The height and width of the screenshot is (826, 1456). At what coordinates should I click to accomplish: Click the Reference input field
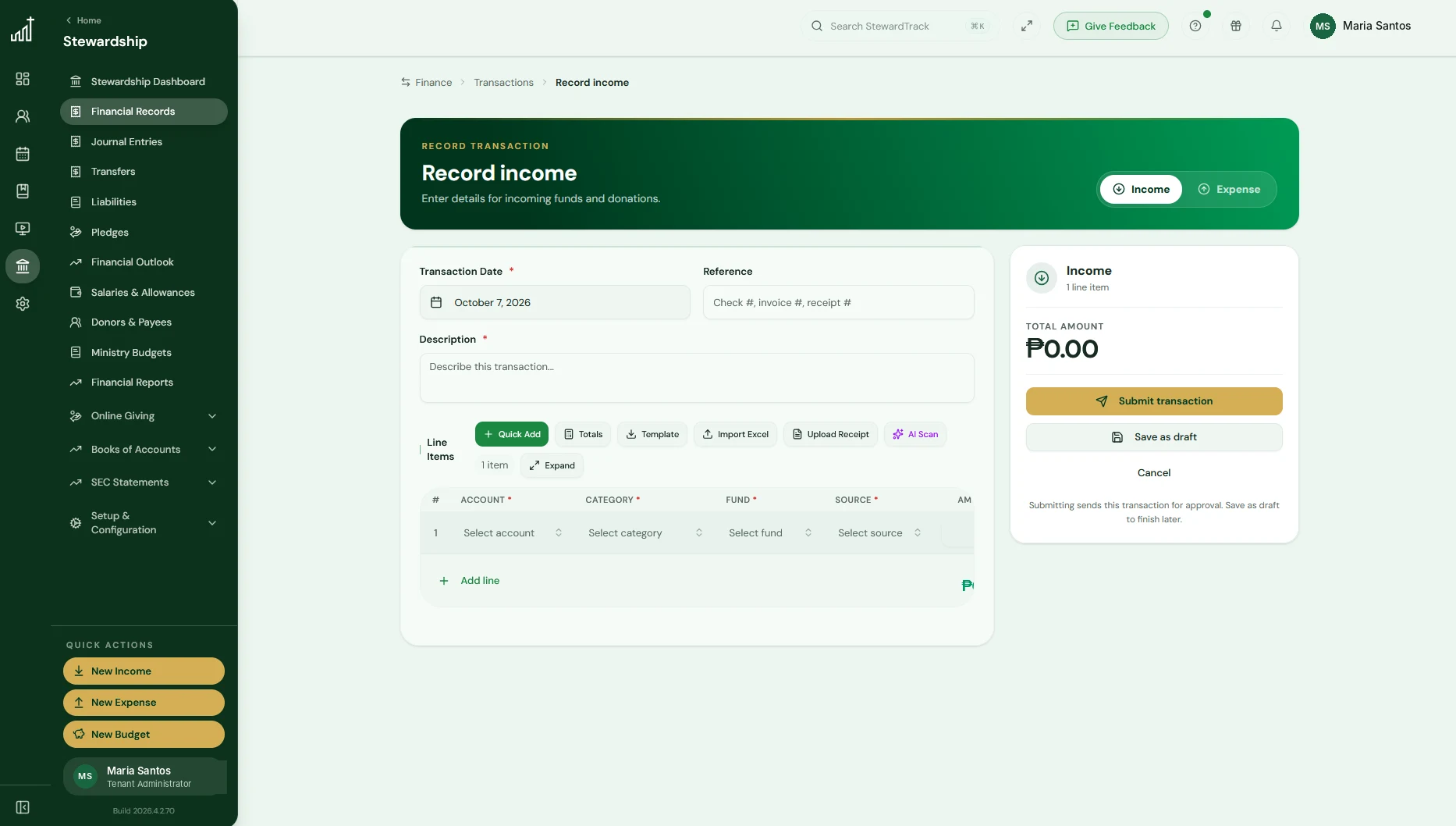(838, 302)
